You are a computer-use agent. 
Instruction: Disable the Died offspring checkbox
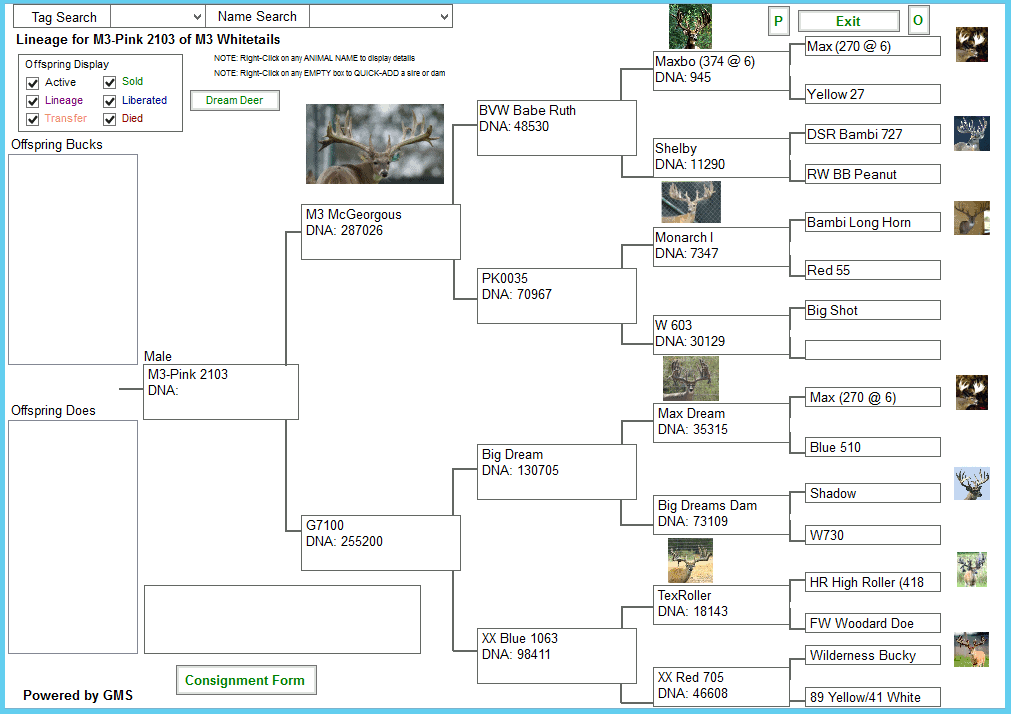pos(110,119)
